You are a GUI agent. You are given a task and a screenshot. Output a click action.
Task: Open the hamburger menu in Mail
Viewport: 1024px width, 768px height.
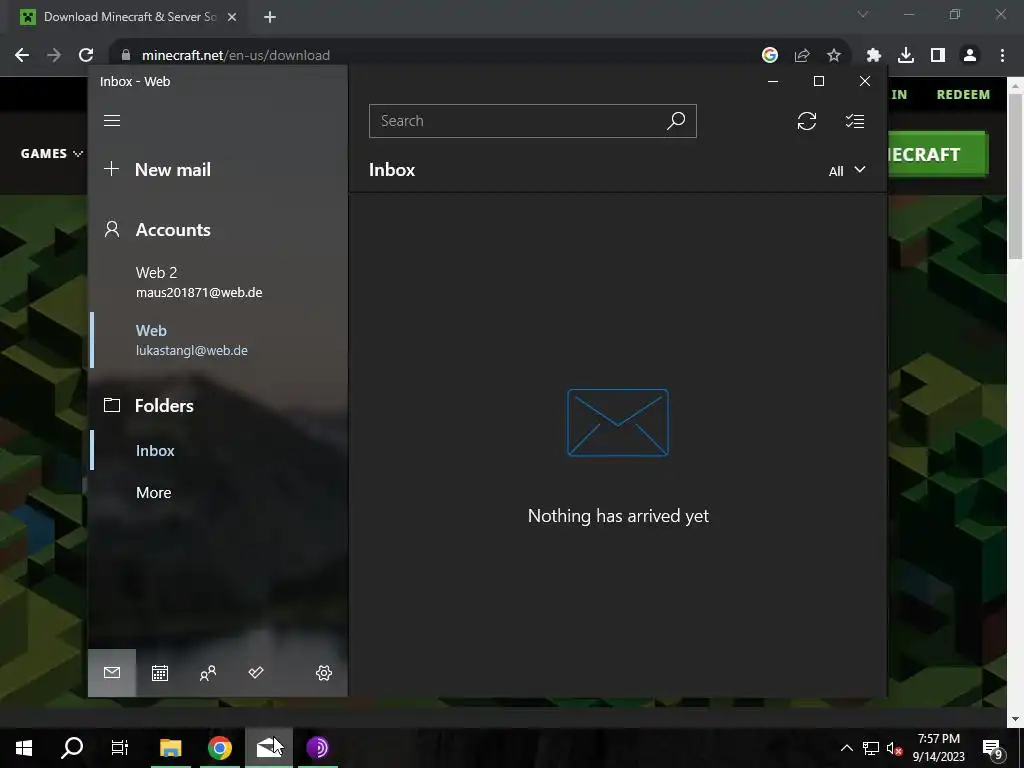(112, 121)
